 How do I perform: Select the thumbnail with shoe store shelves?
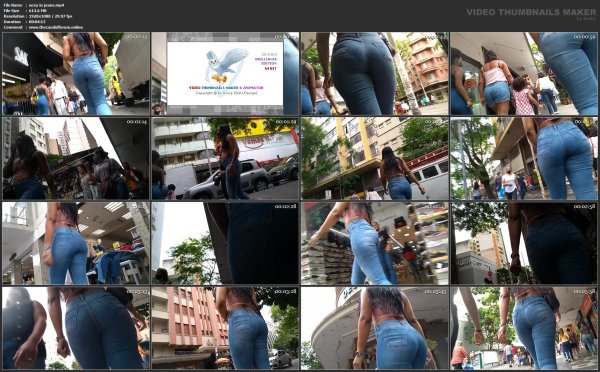pos(375,243)
